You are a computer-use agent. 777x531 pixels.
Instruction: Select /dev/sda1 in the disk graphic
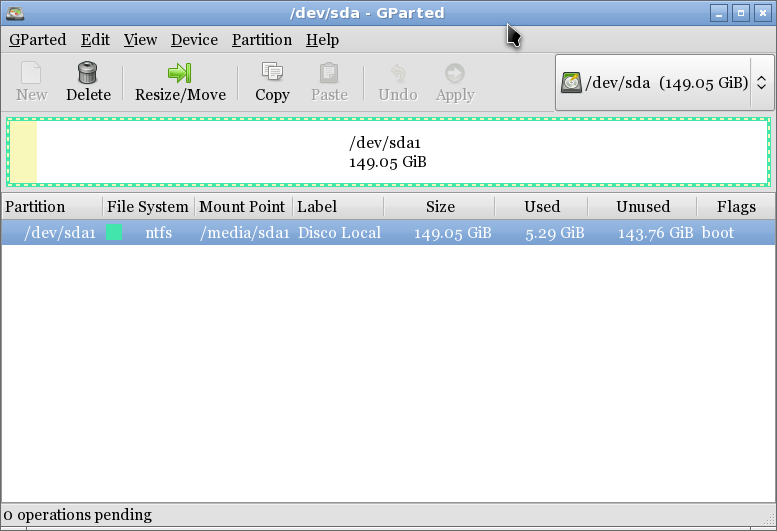[x=388, y=152]
